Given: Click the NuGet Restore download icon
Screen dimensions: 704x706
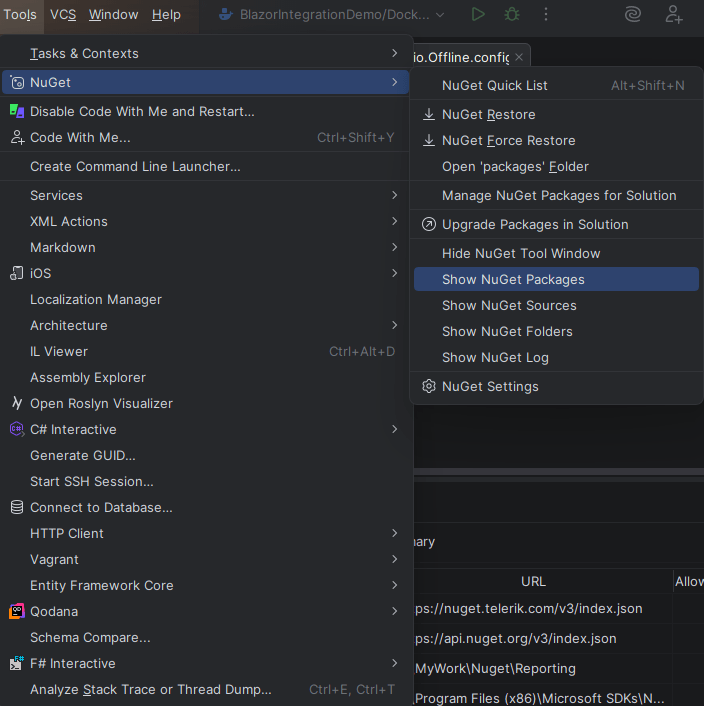Looking at the screenshot, I should [x=429, y=114].
